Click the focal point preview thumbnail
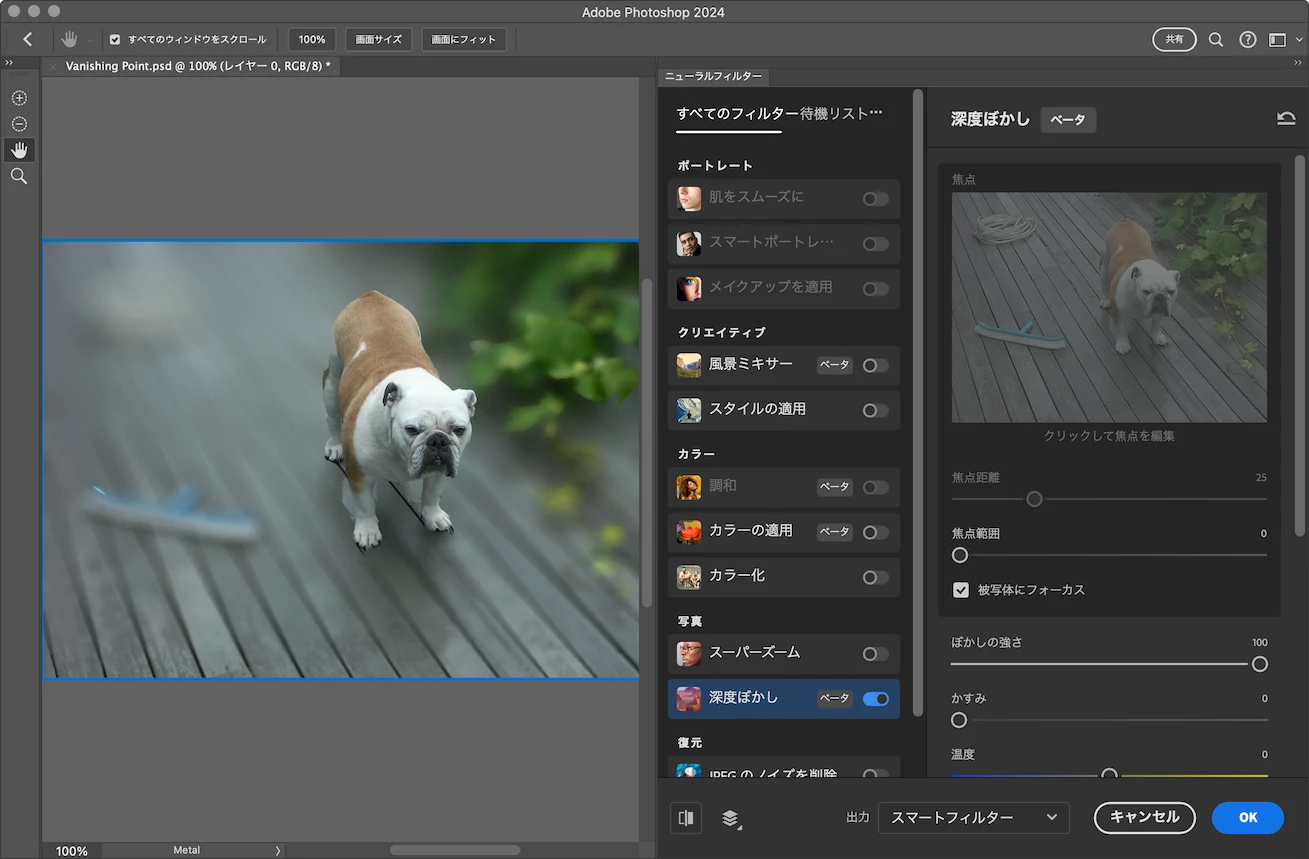Screen dimensions: 1309x859 pos(1109,307)
